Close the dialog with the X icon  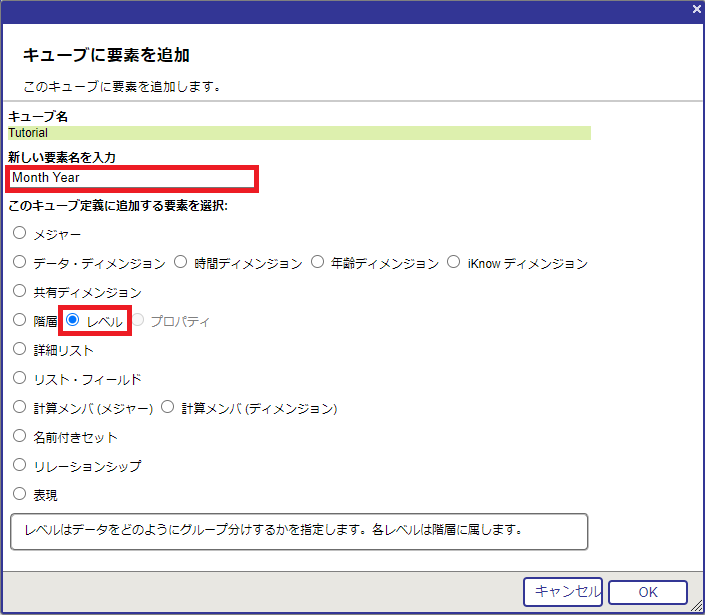pyautogui.click(x=696, y=9)
